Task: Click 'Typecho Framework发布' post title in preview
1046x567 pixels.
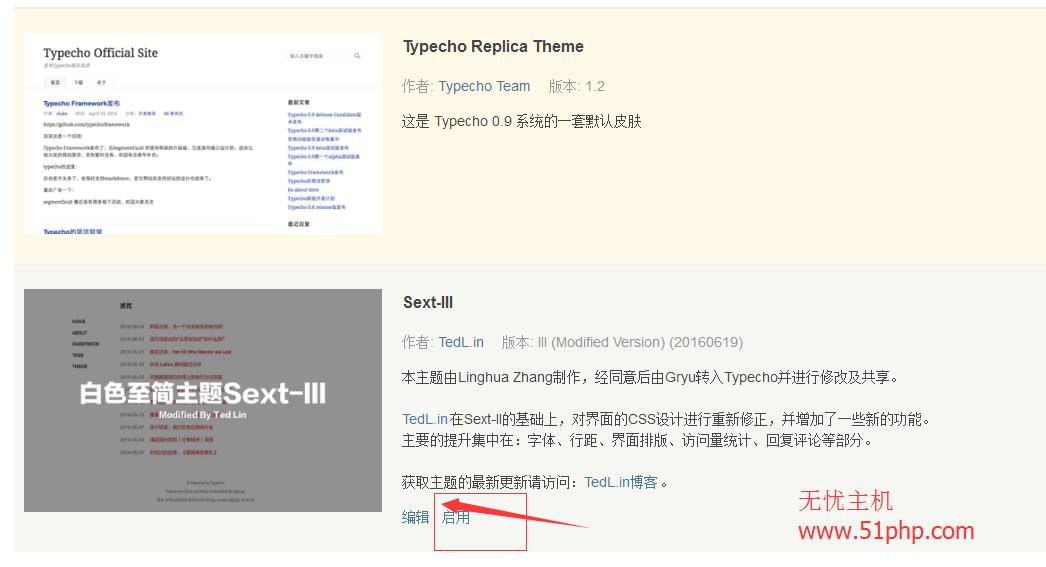Action: [81, 103]
